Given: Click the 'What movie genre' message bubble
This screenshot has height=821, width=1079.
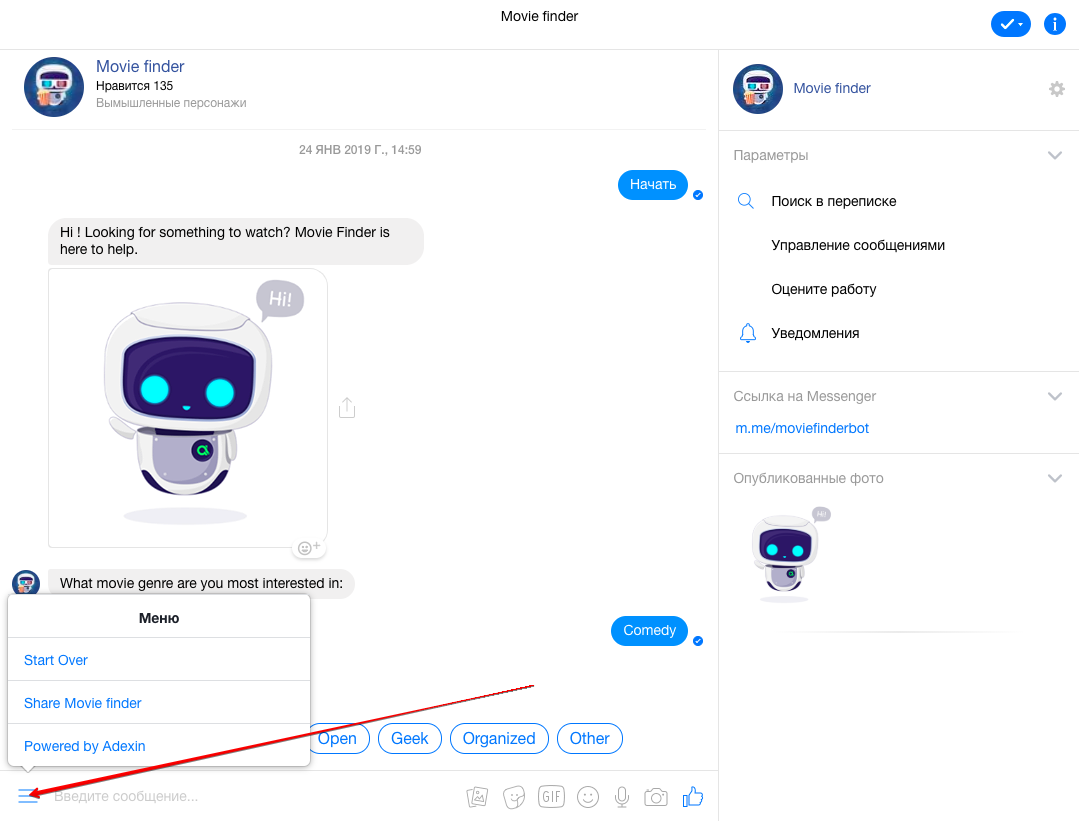Looking at the screenshot, I should coord(201,583).
